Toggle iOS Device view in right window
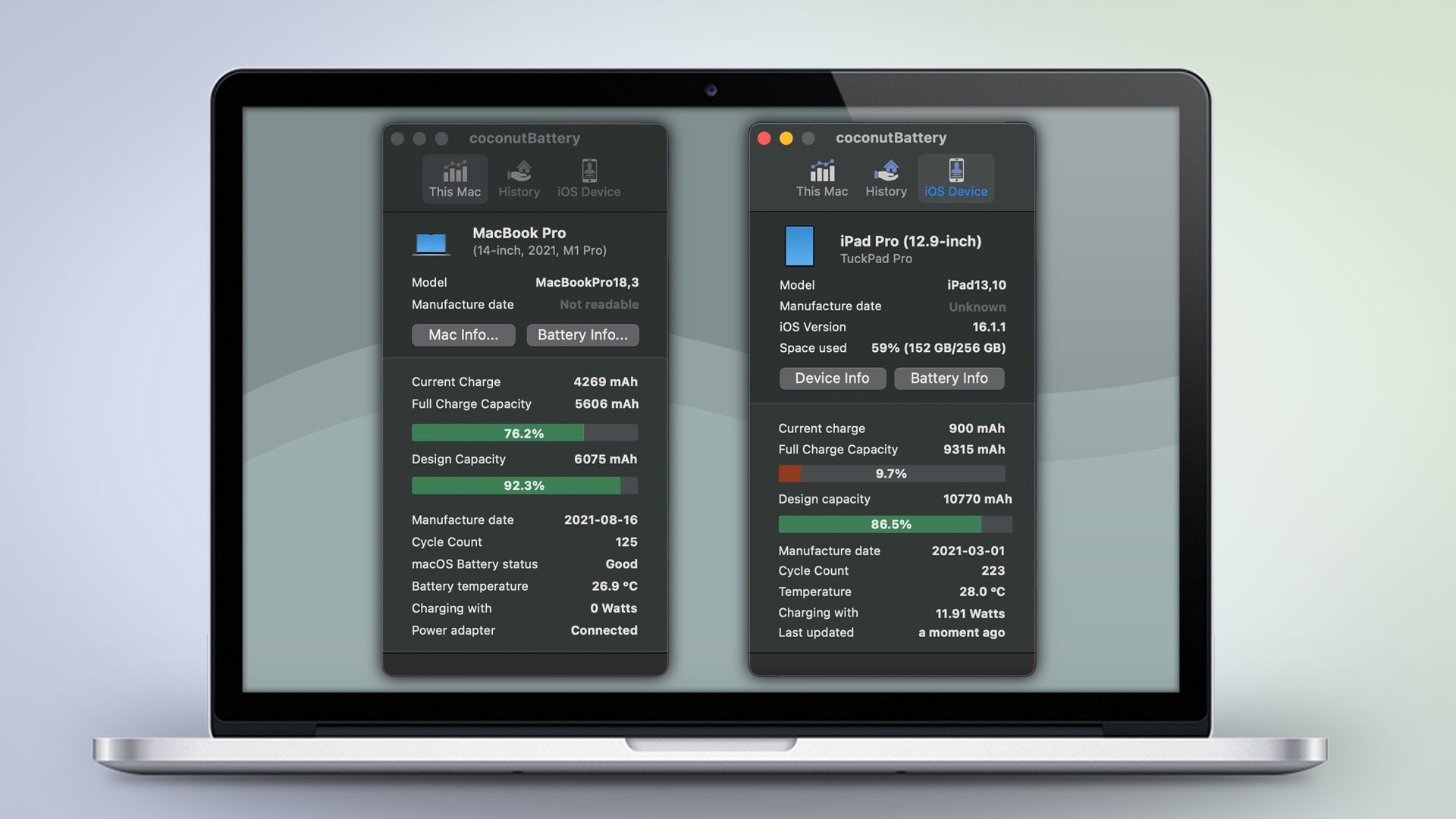 955,178
